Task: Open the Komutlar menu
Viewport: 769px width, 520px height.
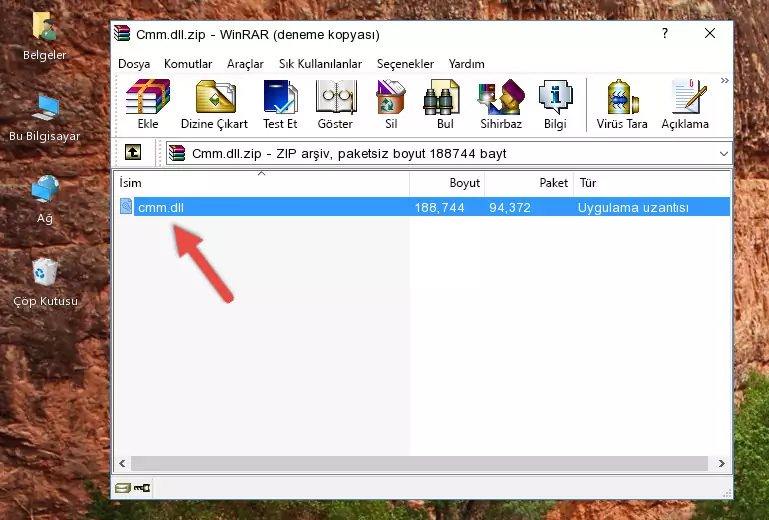Action: click(x=188, y=64)
